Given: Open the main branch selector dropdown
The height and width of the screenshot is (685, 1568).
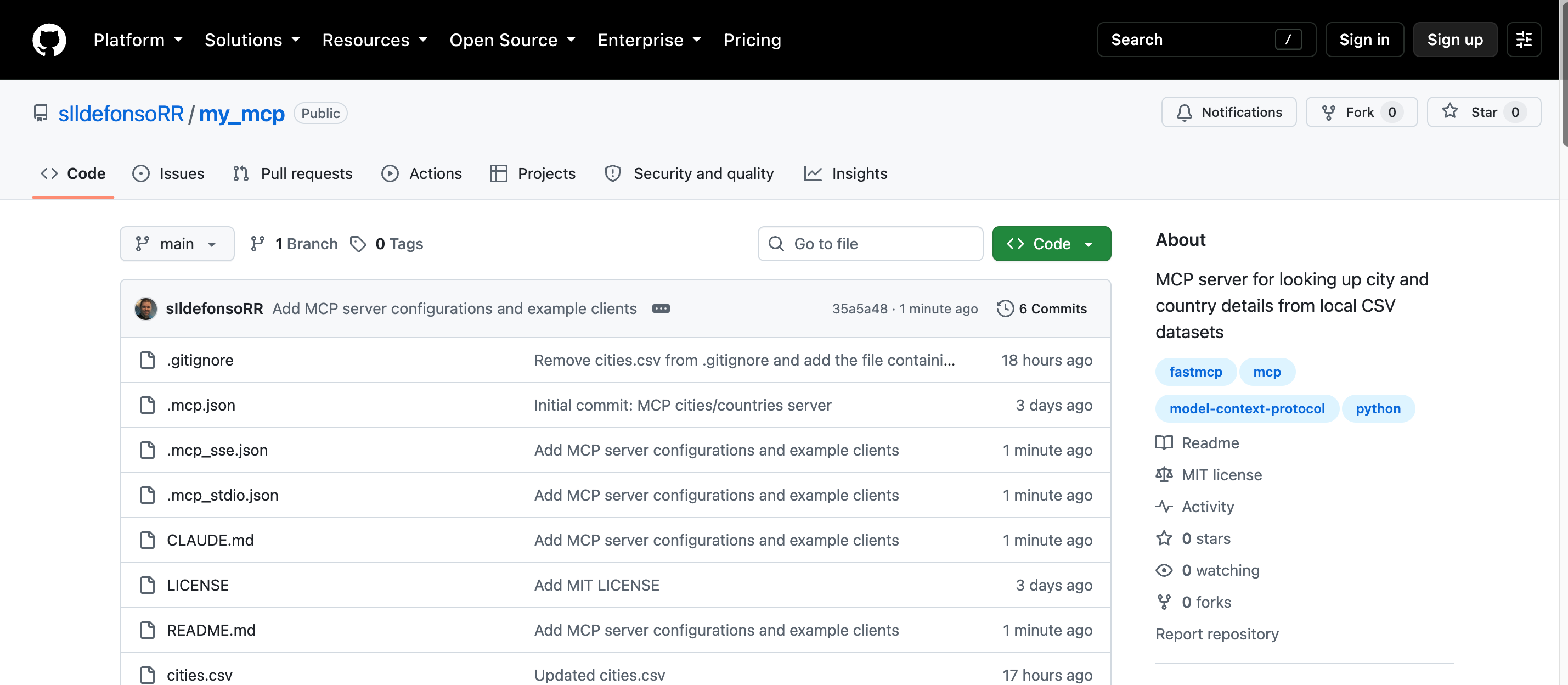Looking at the screenshot, I should pos(177,244).
